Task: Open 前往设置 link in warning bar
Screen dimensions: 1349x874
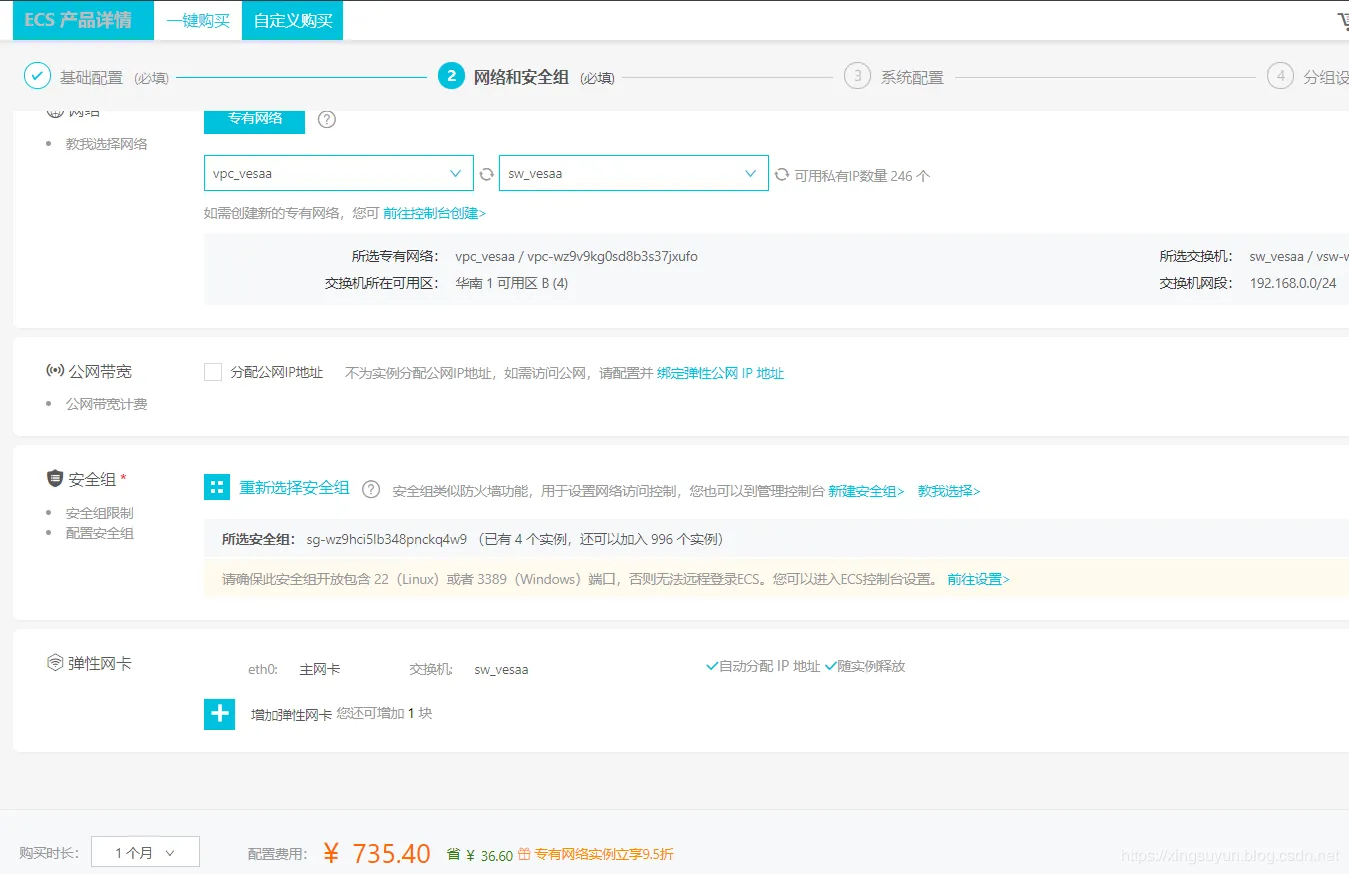Action: [978, 579]
